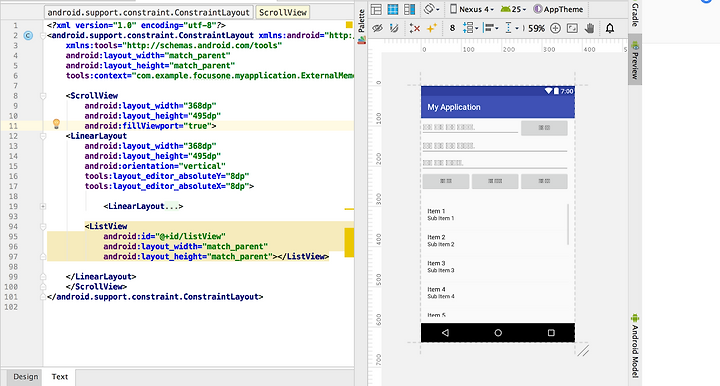Select the Preview side panel tab
720x386 pixels.
coord(635,60)
